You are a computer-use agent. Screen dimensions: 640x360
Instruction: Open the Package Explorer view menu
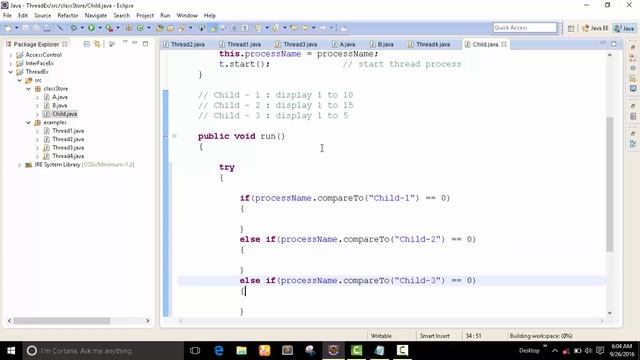125,43
